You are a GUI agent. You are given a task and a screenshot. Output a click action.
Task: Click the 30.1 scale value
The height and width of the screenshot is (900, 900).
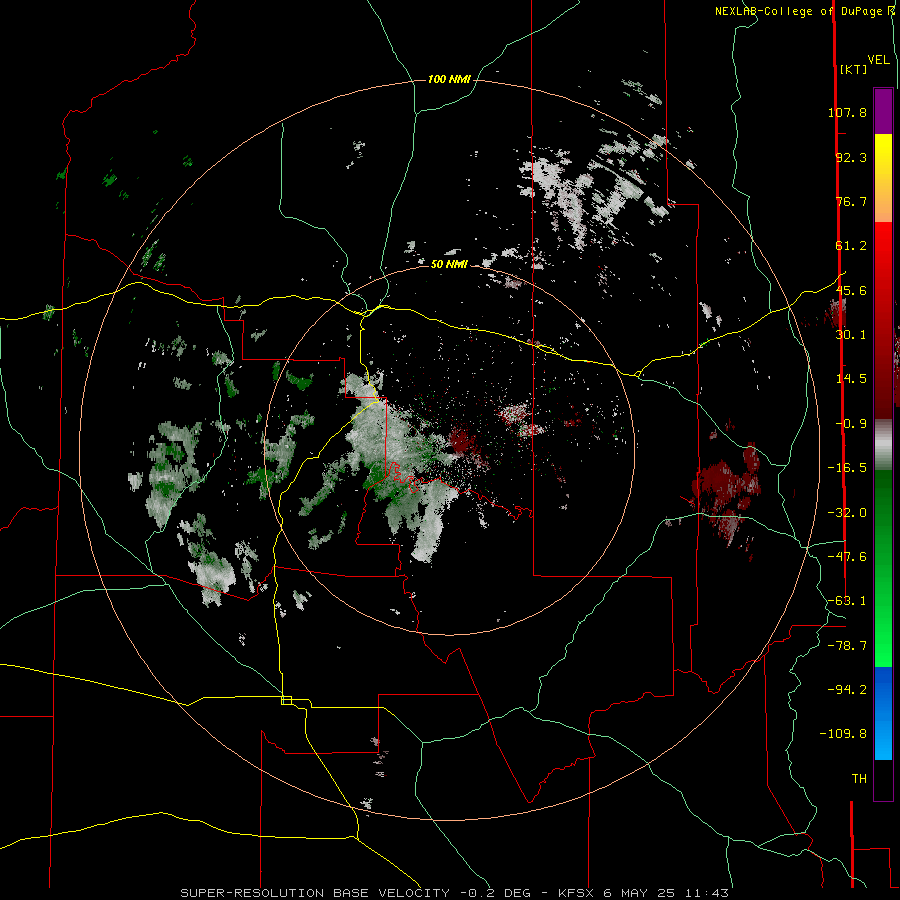point(851,335)
